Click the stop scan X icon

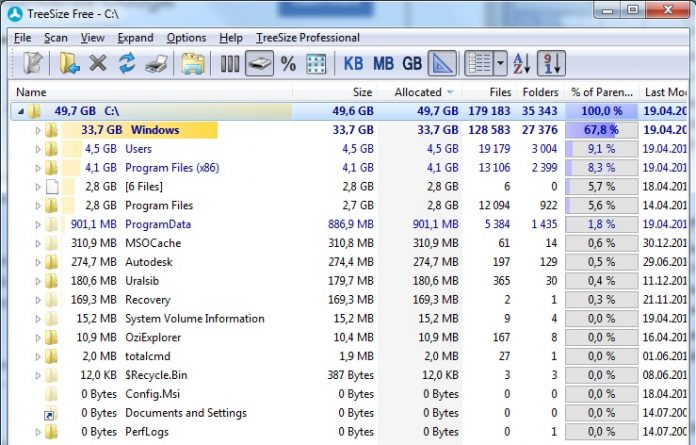point(97,64)
